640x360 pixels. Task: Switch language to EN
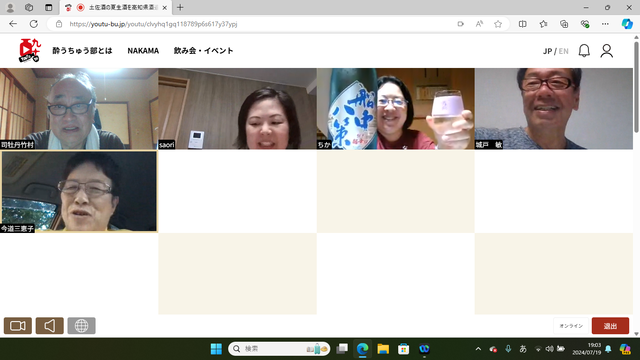(563, 51)
